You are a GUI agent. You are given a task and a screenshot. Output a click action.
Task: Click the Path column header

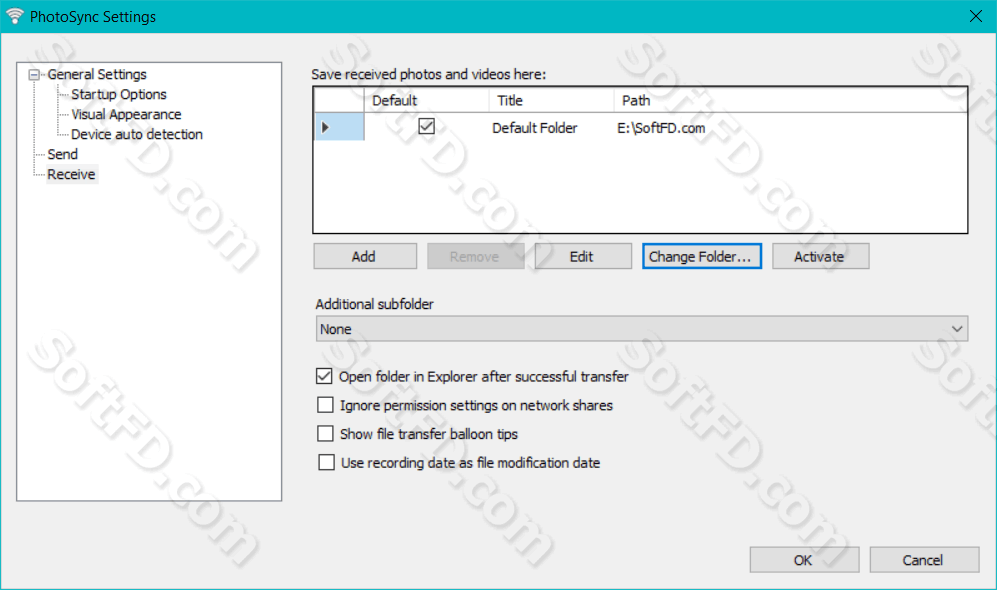pos(790,100)
